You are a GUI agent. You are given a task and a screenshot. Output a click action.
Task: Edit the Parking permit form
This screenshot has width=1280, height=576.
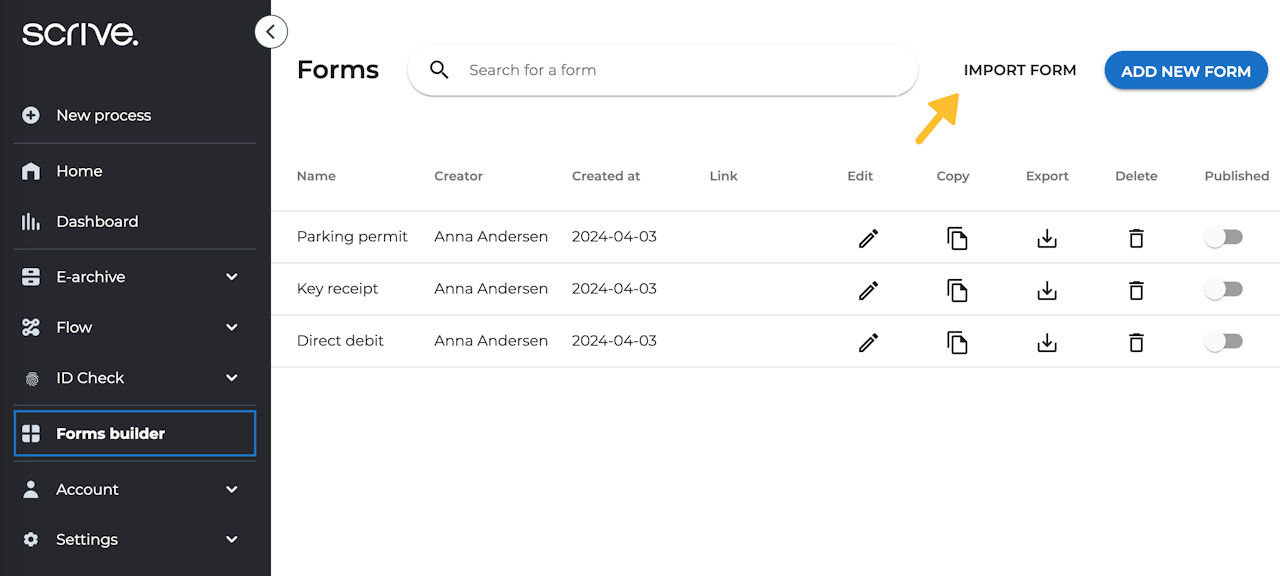pyautogui.click(x=868, y=238)
